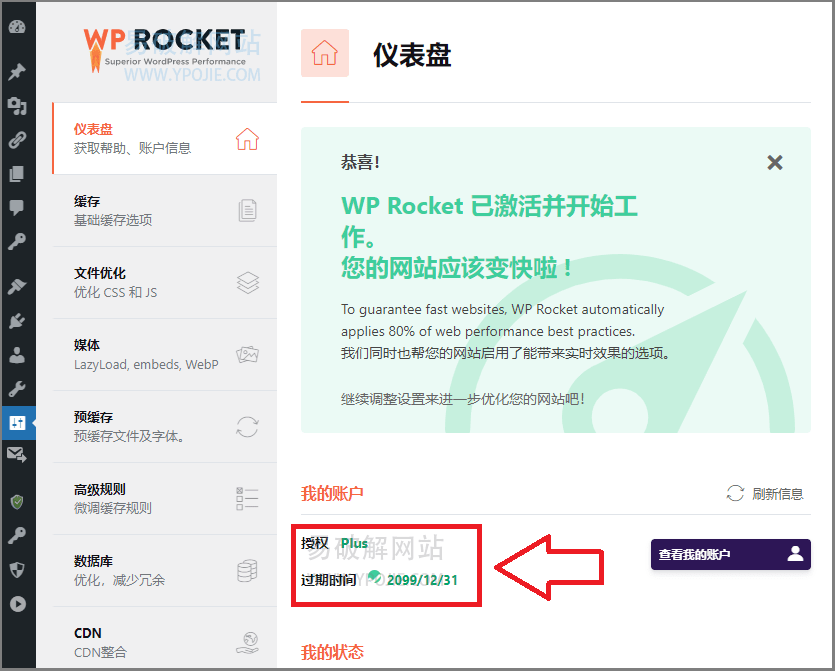Viewport: 835px width, 671px height.
Task: Click the database stack icon beside 数据库
Action: pos(248,570)
